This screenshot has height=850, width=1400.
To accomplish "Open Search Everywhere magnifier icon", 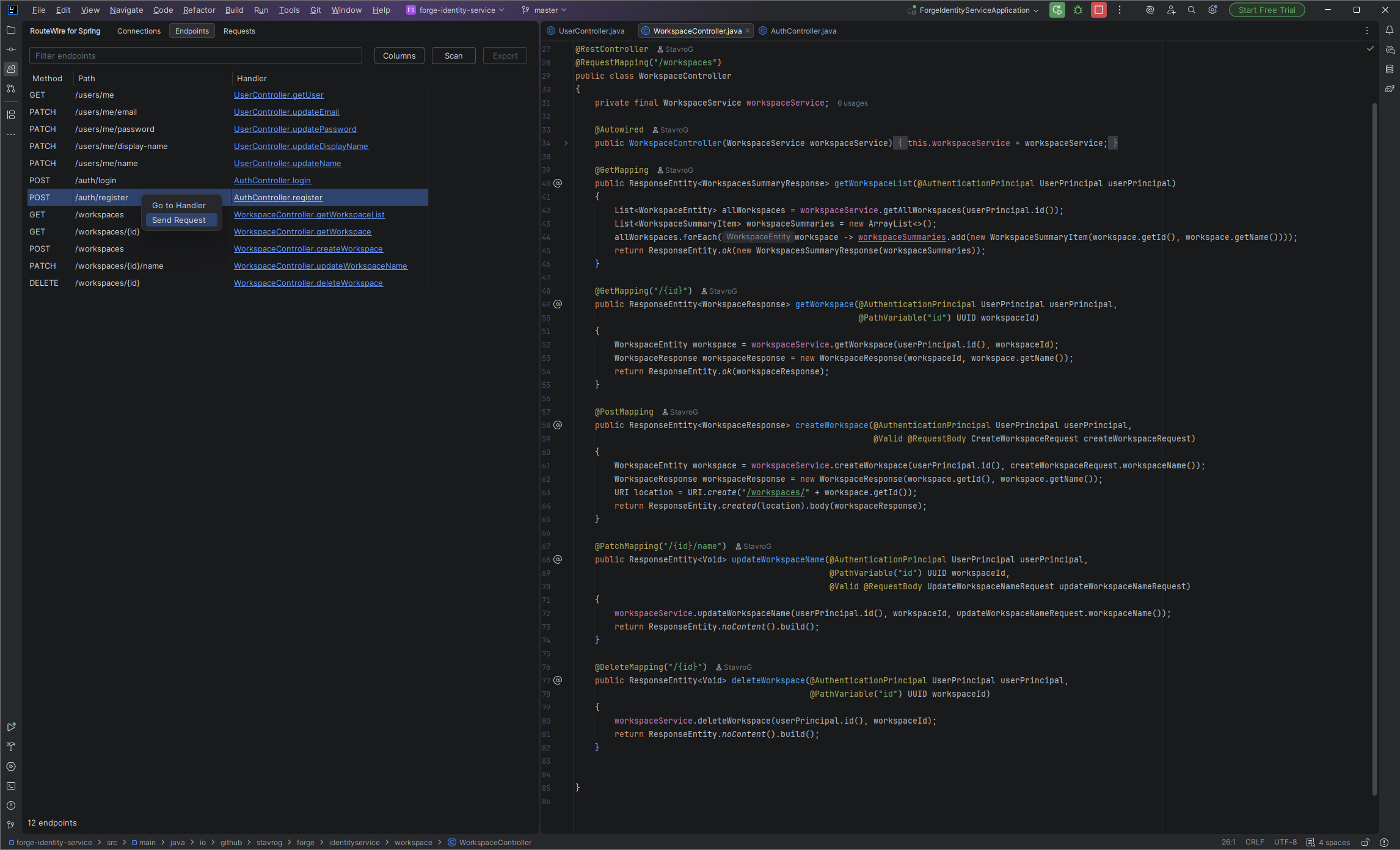I will tap(1192, 10).
